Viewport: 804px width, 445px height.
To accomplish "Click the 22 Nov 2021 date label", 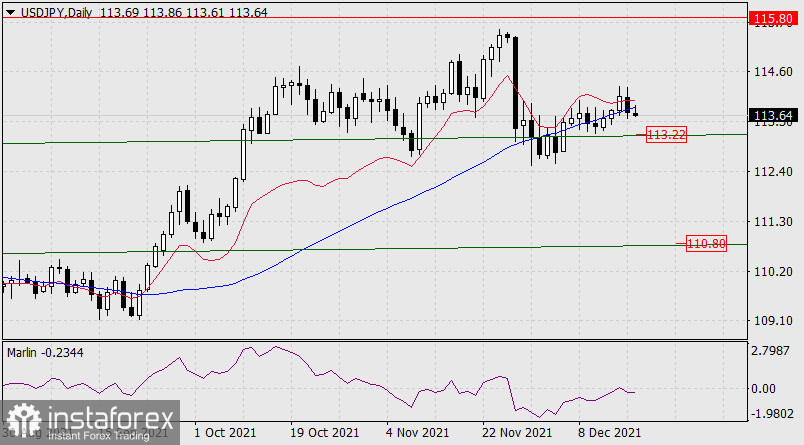I will coord(517,432).
